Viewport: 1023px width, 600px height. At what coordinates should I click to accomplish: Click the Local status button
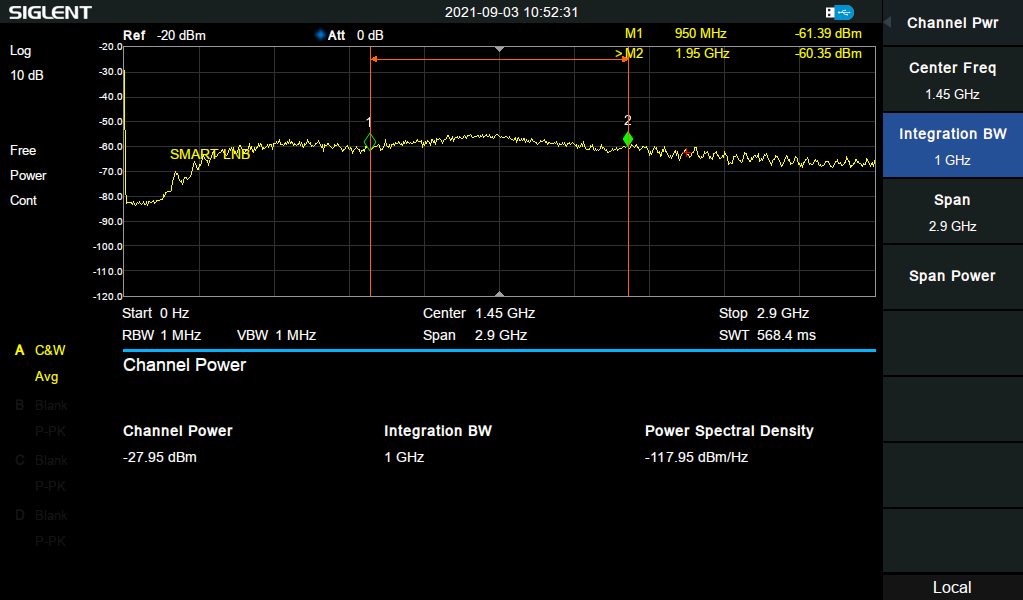pos(952,587)
